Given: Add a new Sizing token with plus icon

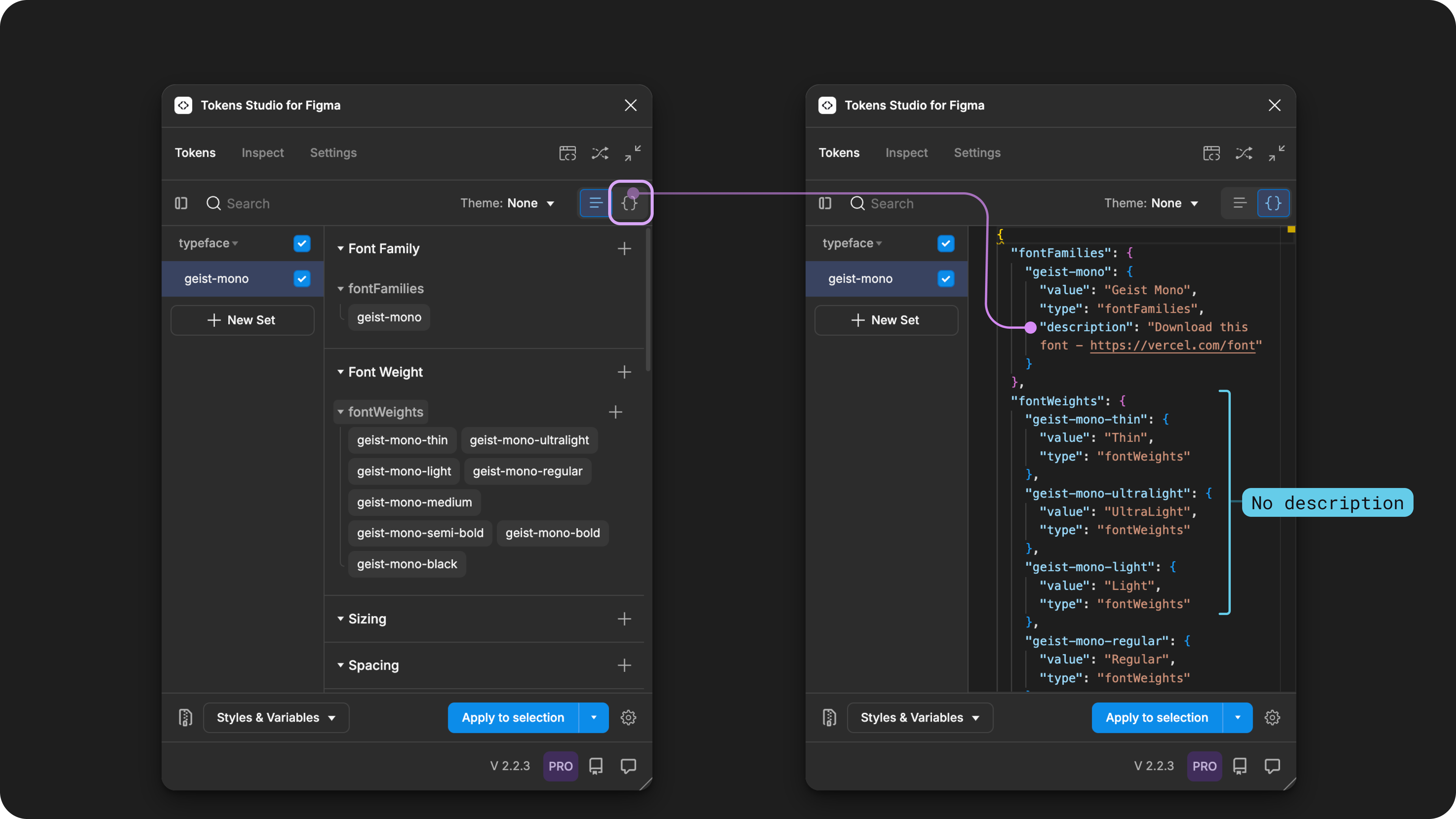Looking at the screenshot, I should click(x=624, y=619).
